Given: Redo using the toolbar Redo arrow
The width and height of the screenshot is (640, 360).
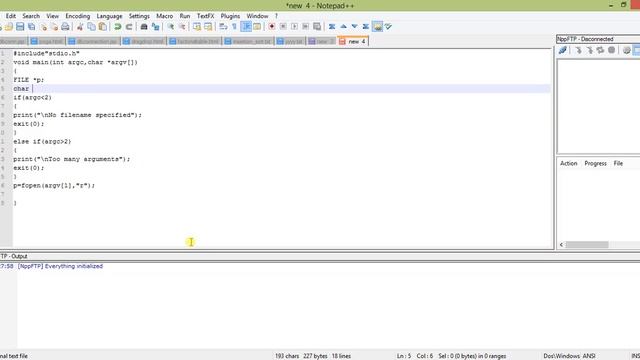Looking at the screenshot, I should pos(129,27).
